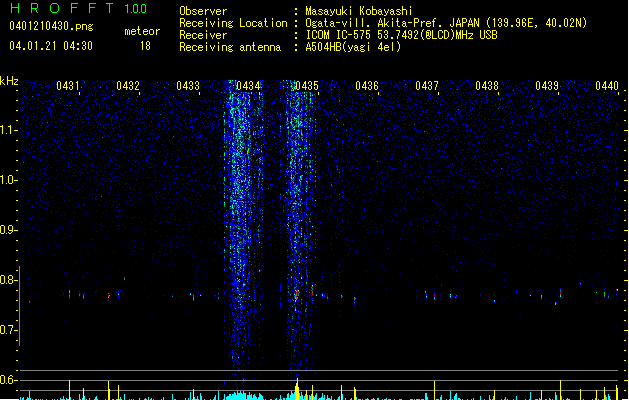This screenshot has width=629, height=400.
Task: Click the 0.6 kHz axis label
Action: tap(8, 380)
